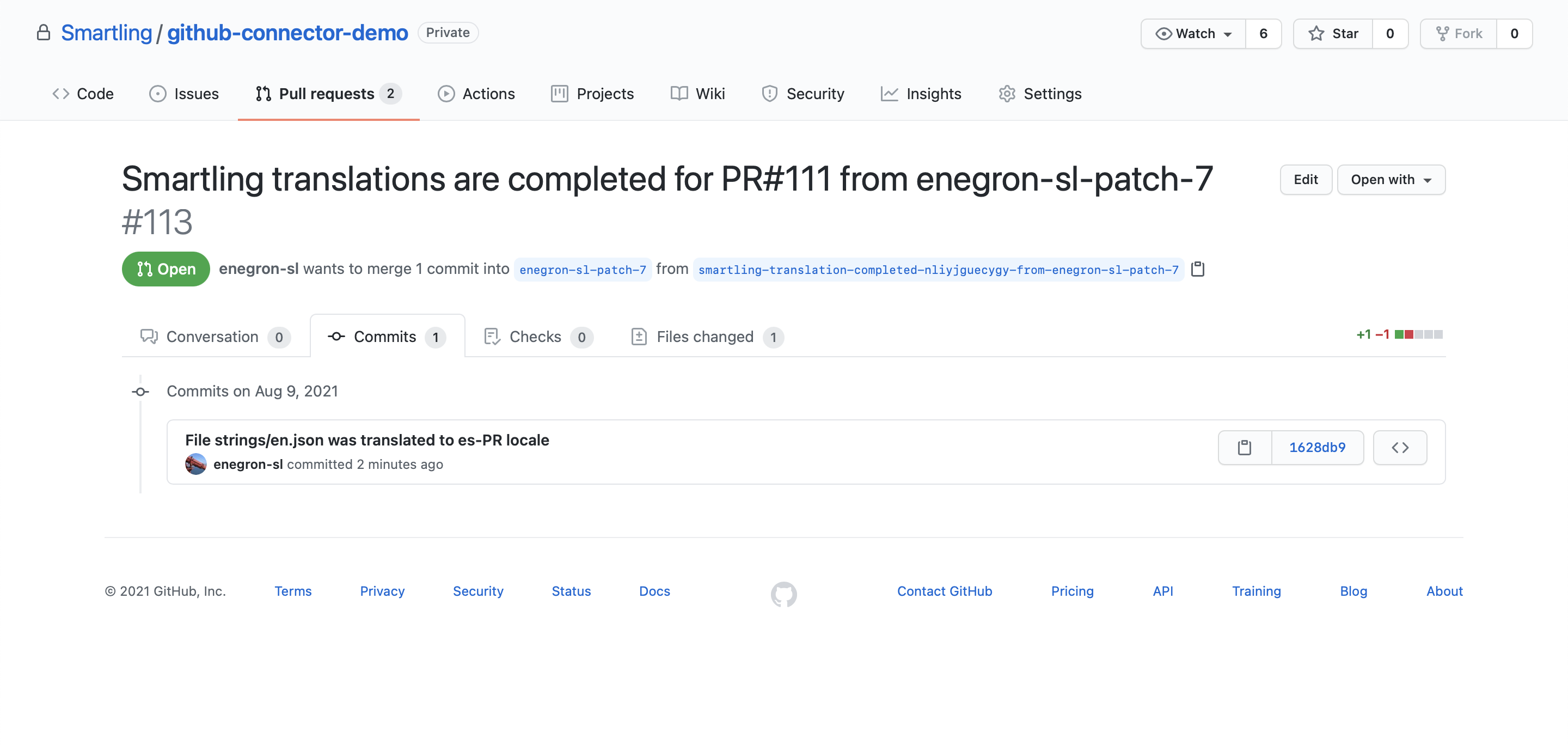
Task: Open the Smartling organization link
Action: (x=107, y=33)
